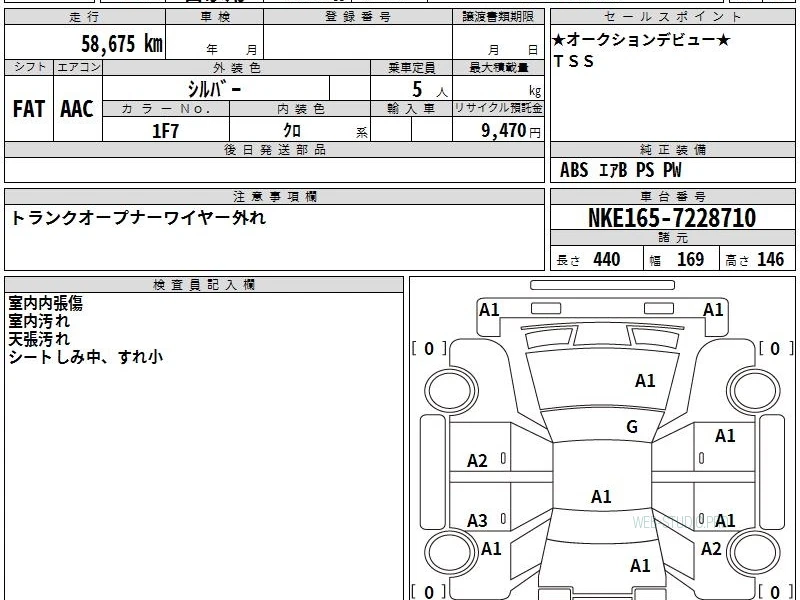
Task: Select the A3 mark on the rear left door
Action: [x=478, y=521]
